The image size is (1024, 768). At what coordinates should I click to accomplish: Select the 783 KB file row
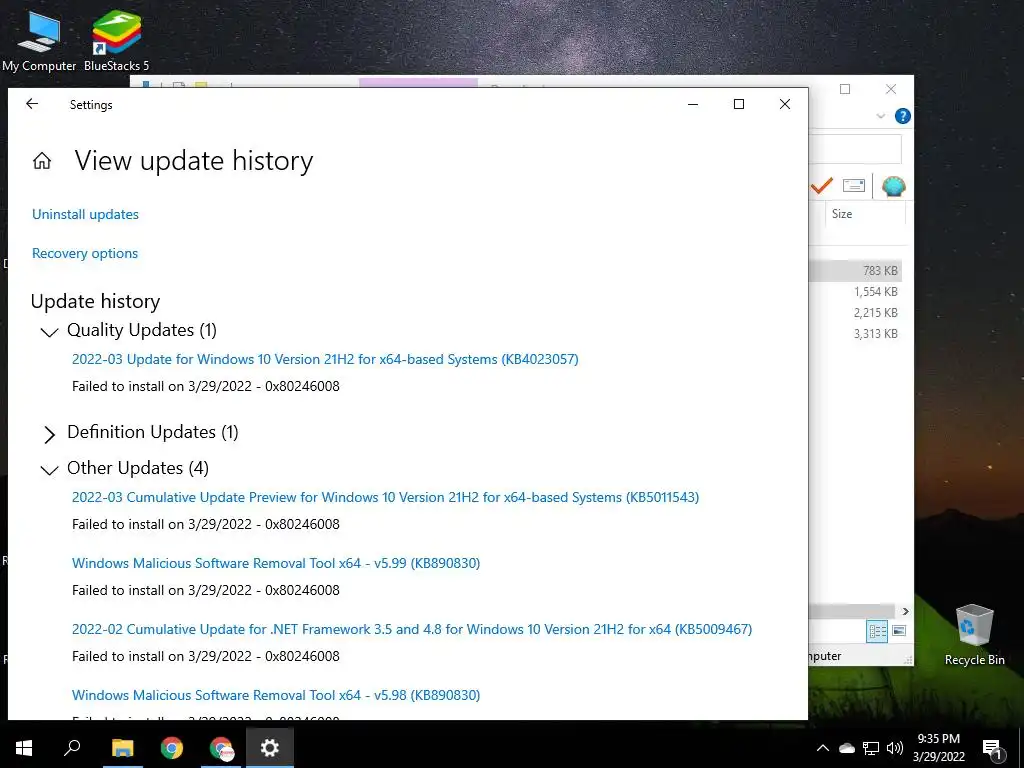[x=856, y=270]
